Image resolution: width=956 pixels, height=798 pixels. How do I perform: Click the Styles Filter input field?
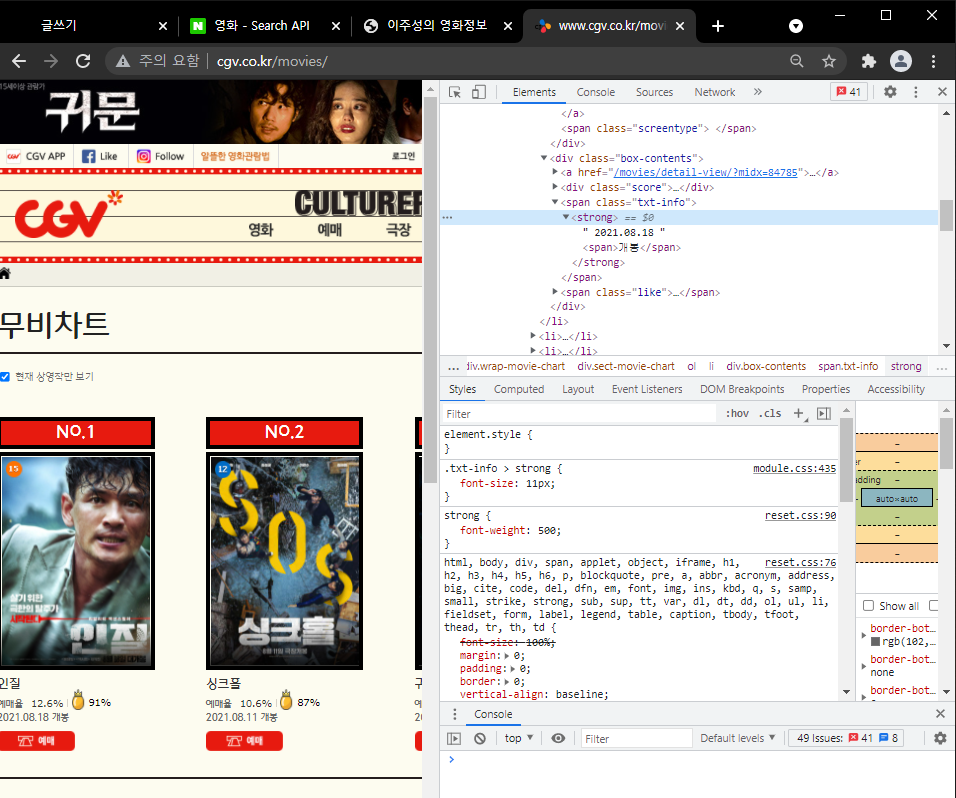(579, 413)
